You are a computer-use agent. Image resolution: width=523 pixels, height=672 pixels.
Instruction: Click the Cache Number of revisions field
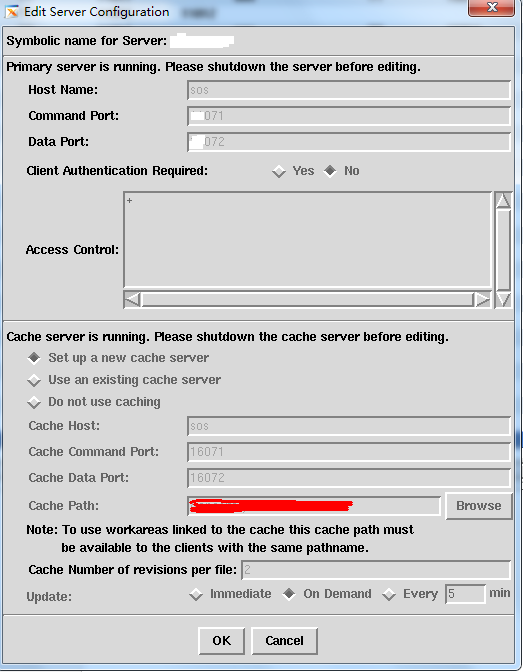[376, 570]
